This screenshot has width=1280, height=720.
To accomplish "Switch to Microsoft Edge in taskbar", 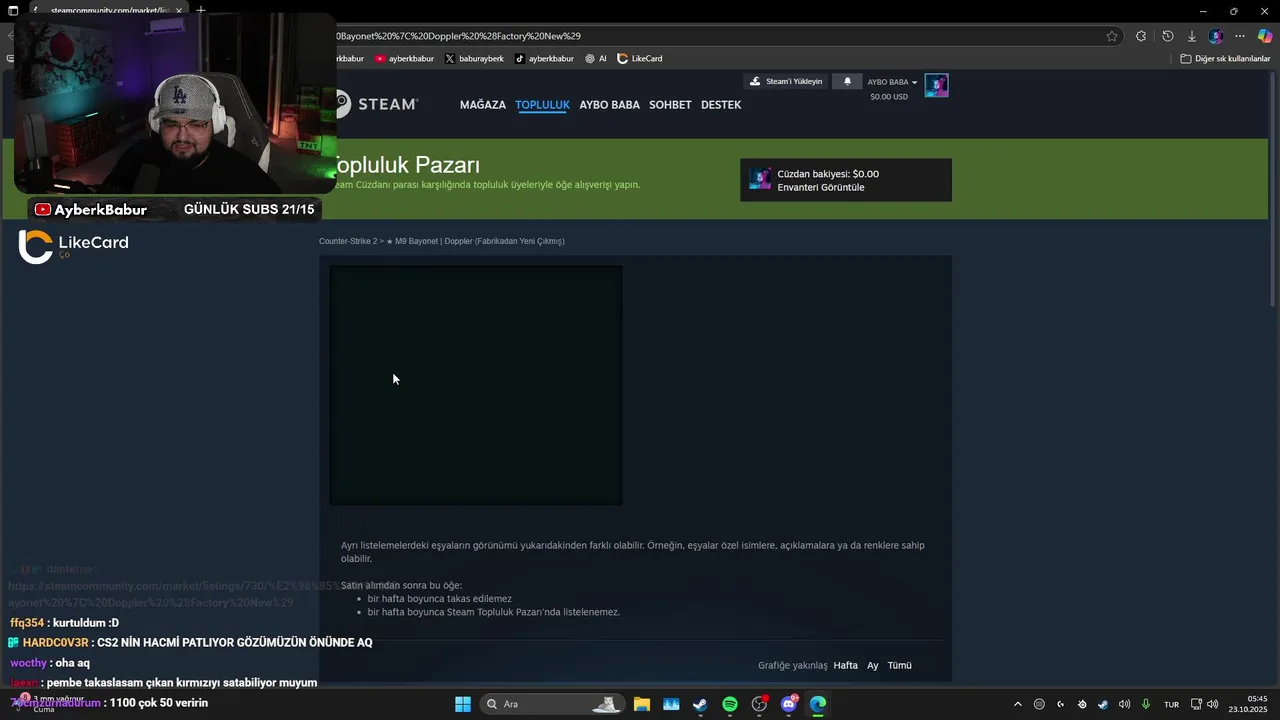I will pyautogui.click(x=818, y=704).
